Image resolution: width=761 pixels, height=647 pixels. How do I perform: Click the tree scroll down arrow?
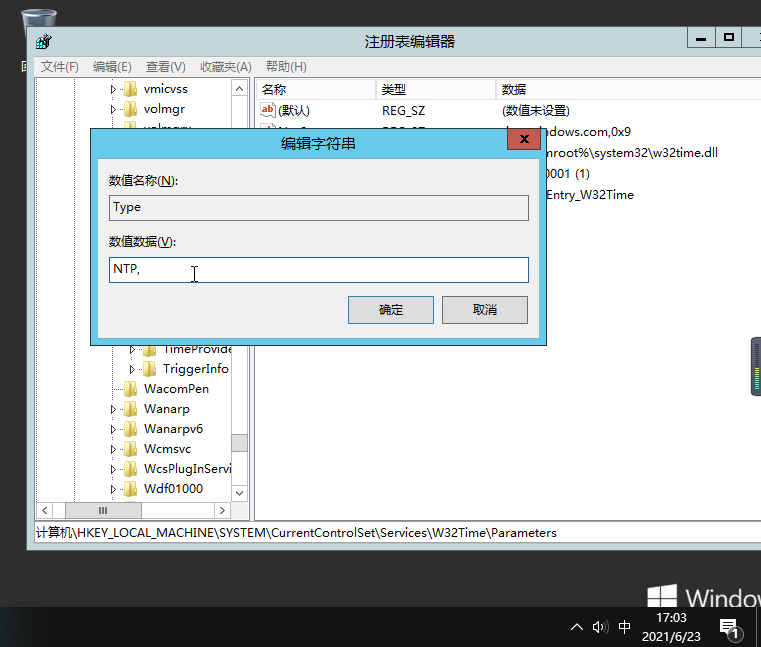239,491
